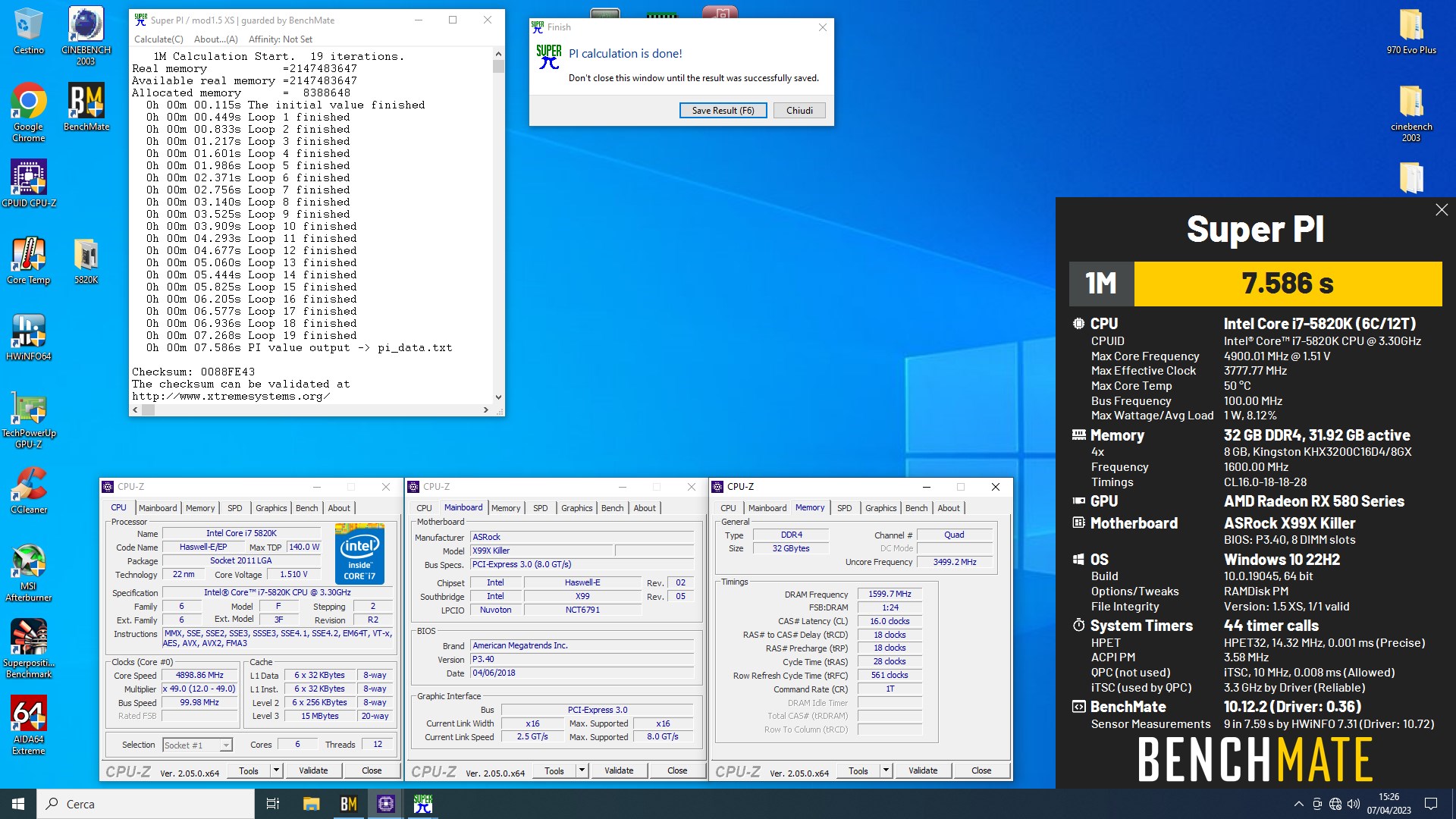Click the Cerca search box on taskbar

[146, 804]
